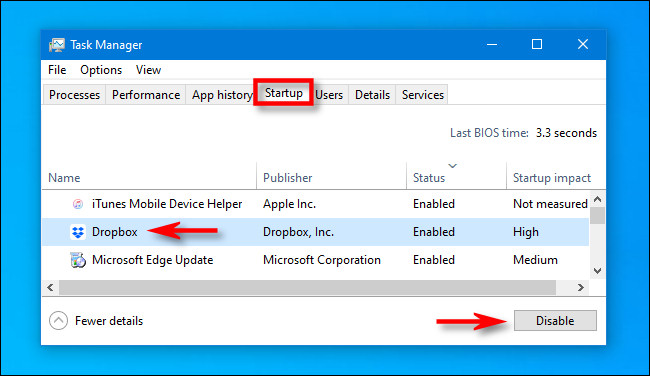Screen dimensions: 650x376
Task: Click the High startup impact cell
Action: 526,232
